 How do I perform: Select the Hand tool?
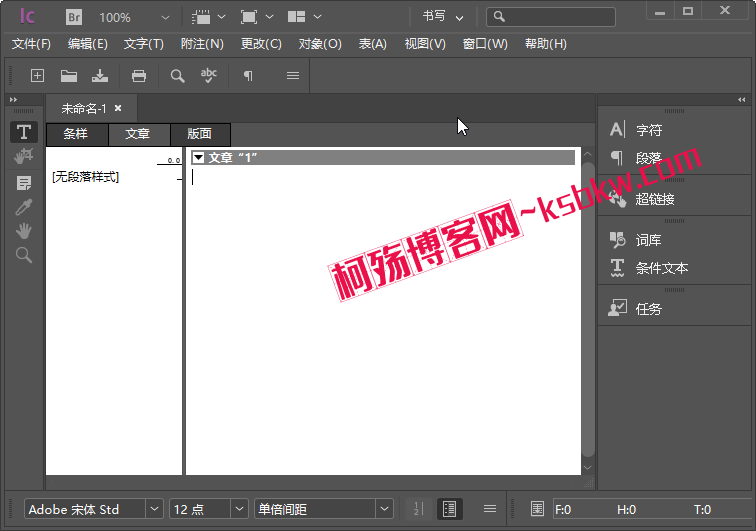(x=24, y=231)
